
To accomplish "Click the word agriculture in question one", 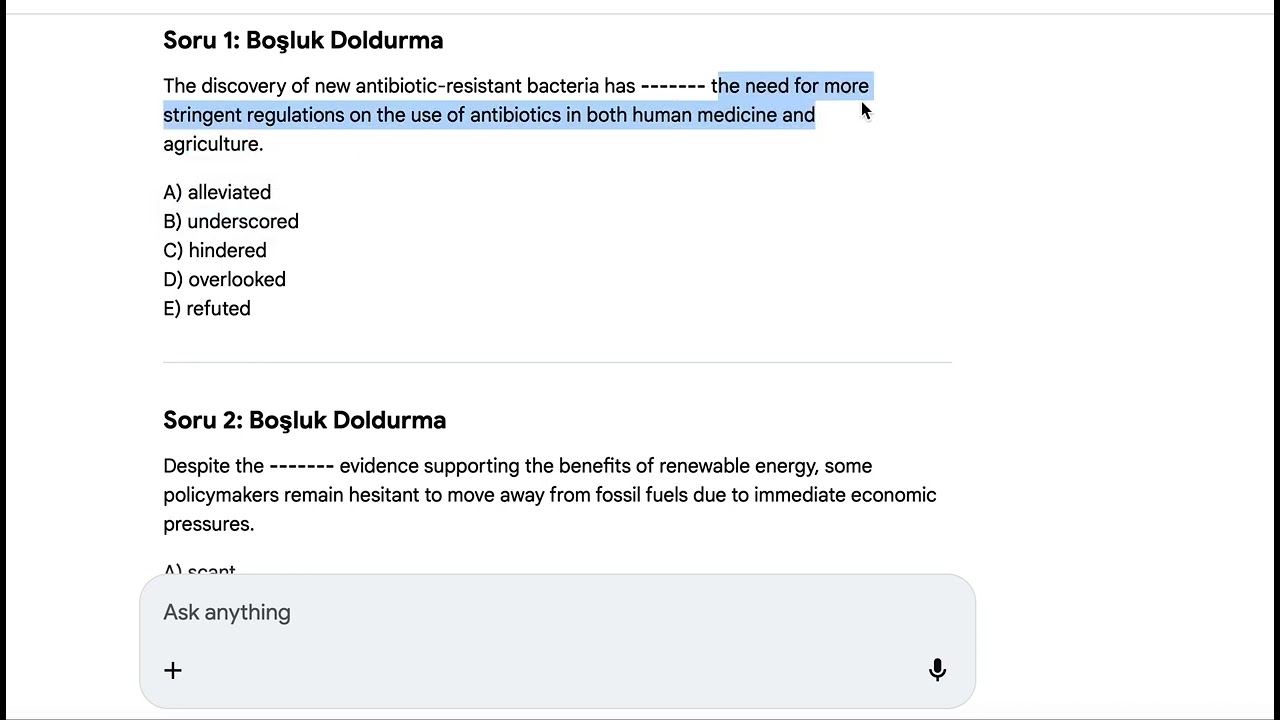I will [x=211, y=144].
